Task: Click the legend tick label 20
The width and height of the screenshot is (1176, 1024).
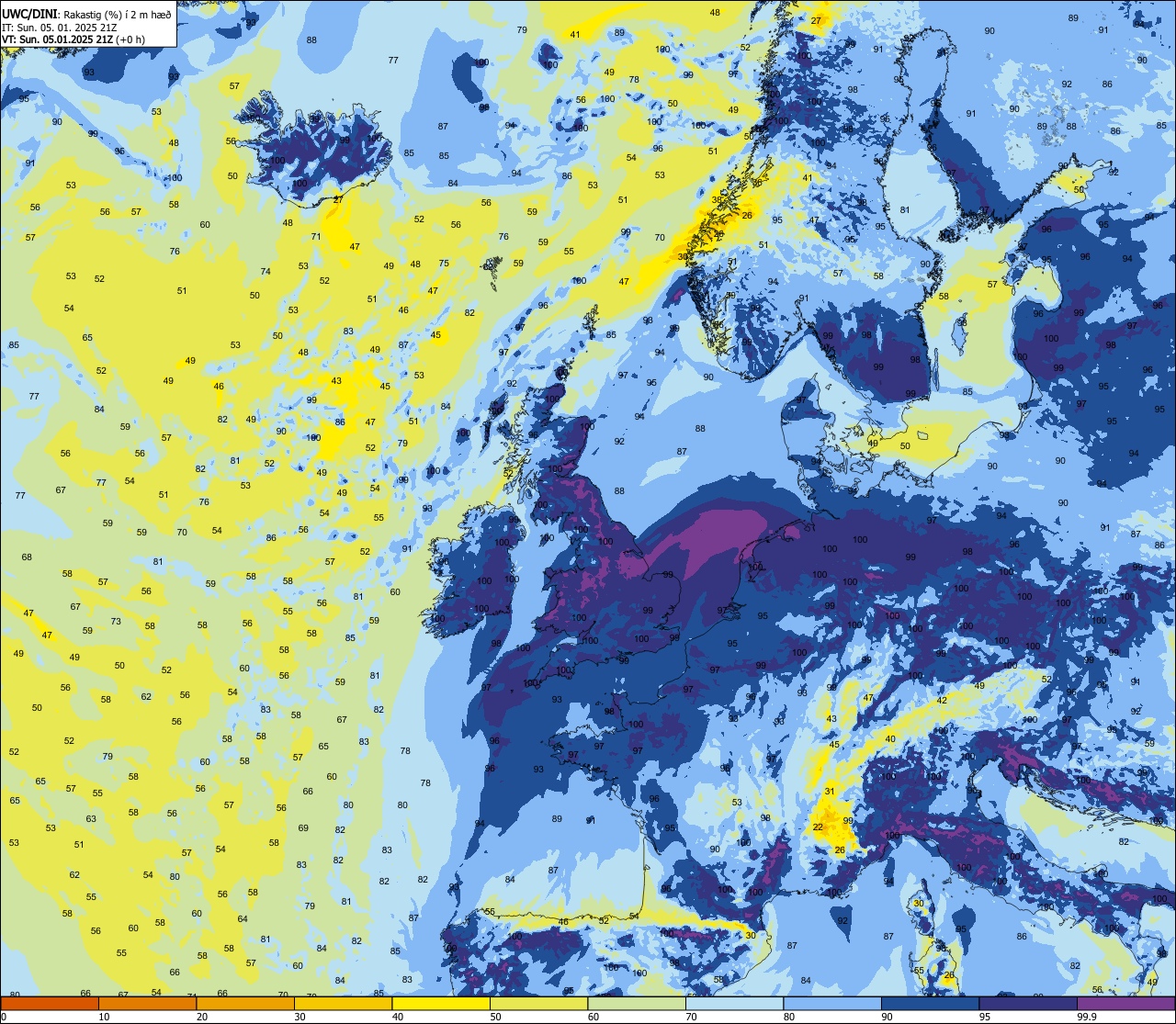Action: tap(202, 1017)
